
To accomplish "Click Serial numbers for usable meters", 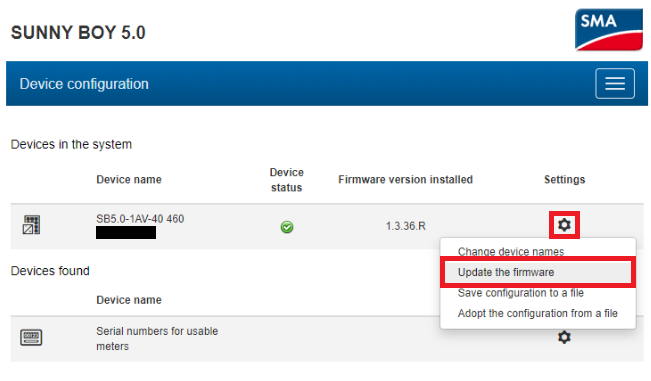I will click(157, 339).
